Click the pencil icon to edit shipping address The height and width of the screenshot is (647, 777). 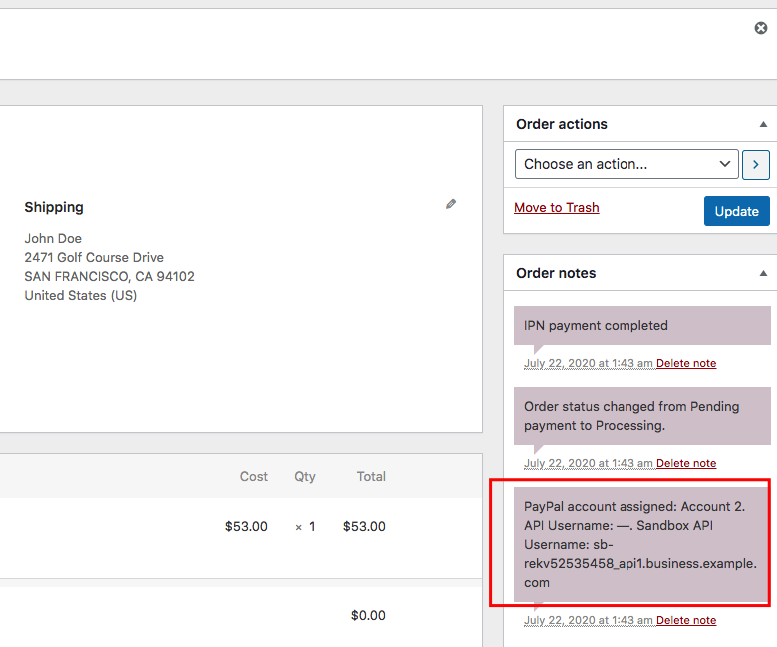[451, 204]
